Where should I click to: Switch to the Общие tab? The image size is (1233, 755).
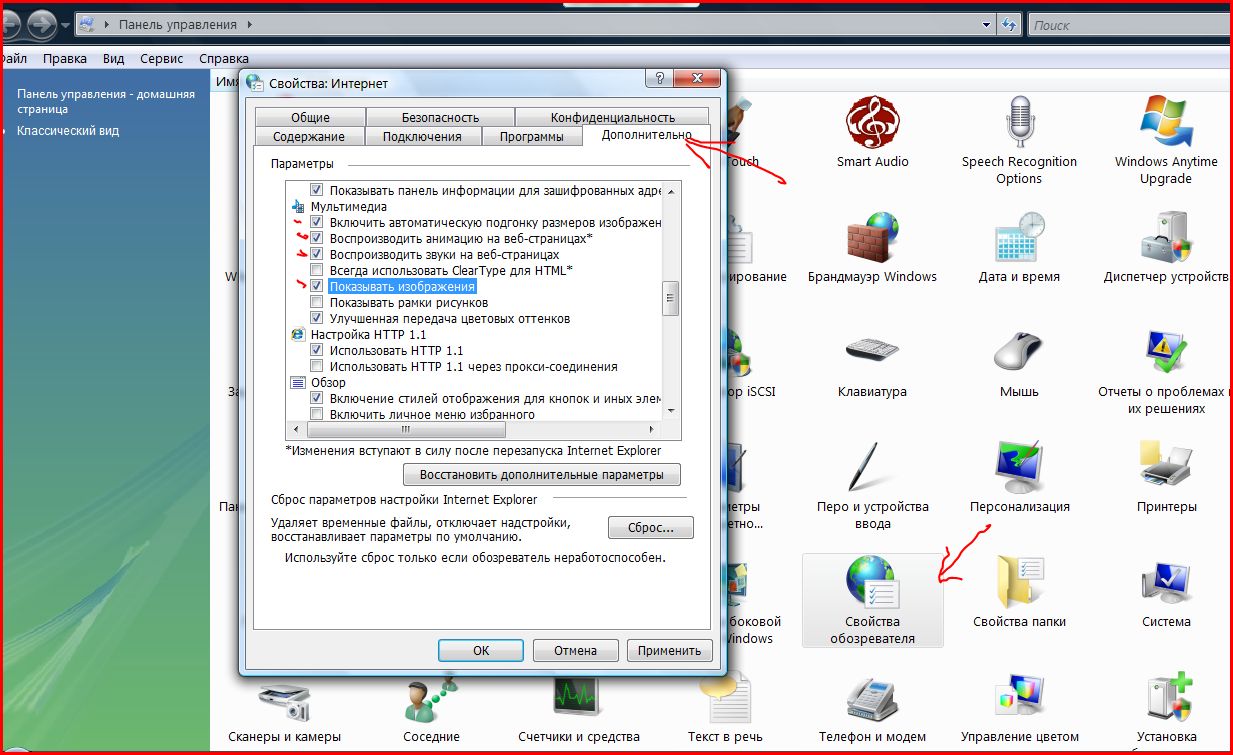point(310,117)
